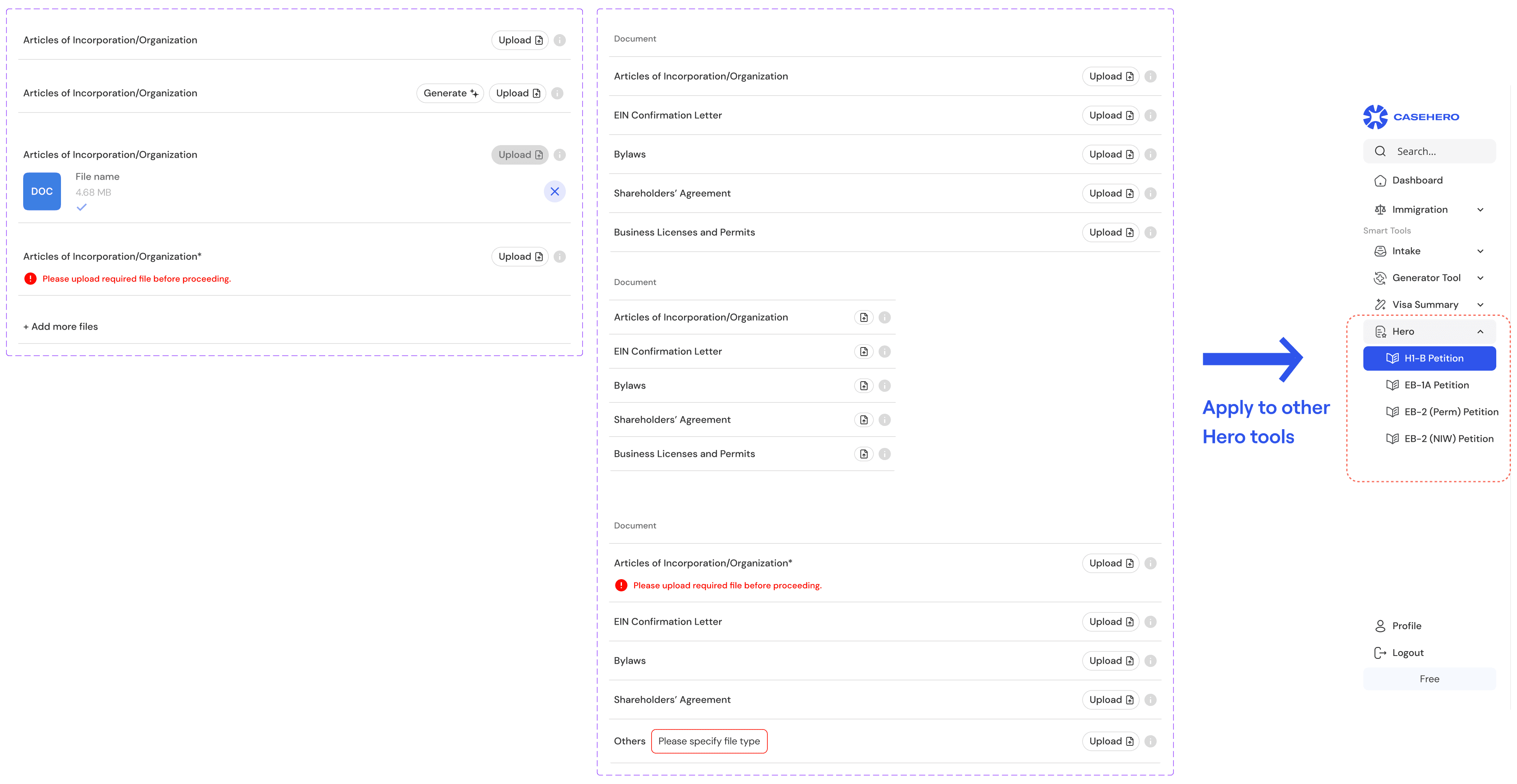Click + Add more files link

click(61, 326)
